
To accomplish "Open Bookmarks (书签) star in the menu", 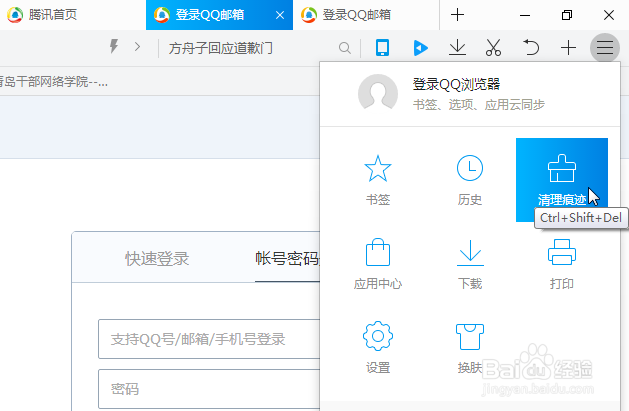I will [x=377, y=180].
